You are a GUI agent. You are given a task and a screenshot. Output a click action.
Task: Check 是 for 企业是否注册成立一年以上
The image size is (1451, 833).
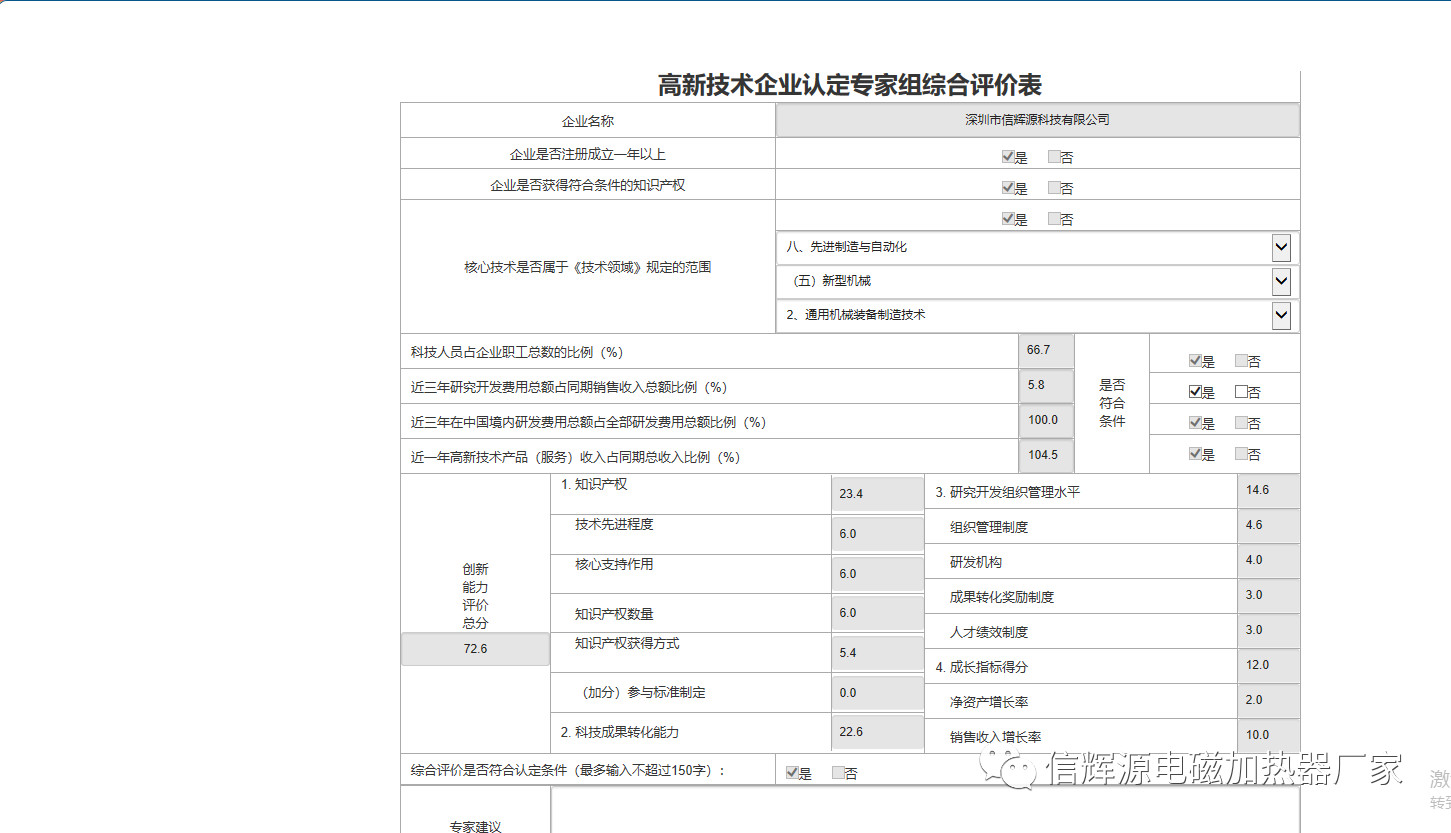1008,157
